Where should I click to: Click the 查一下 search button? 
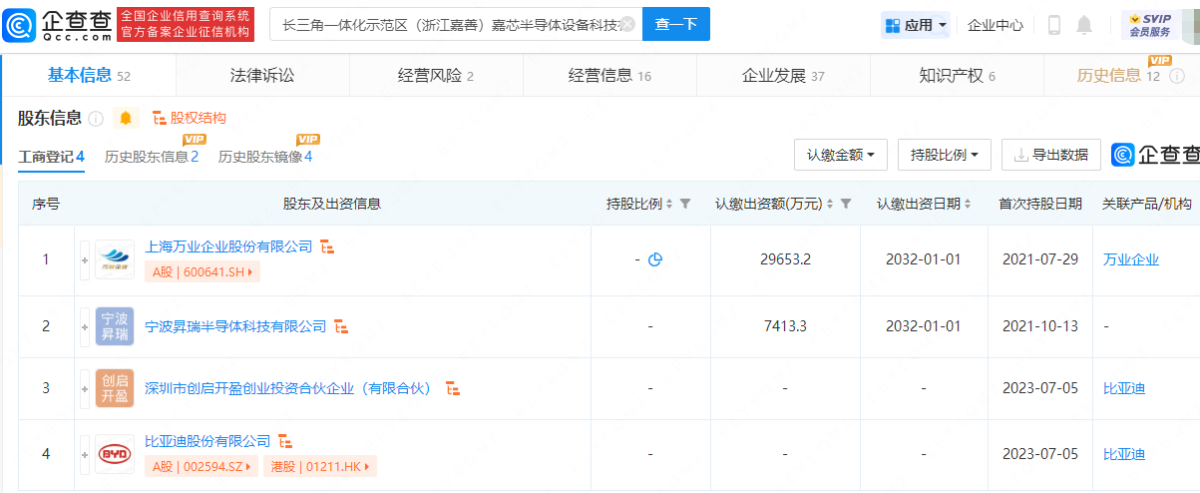[x=676, y=24]
